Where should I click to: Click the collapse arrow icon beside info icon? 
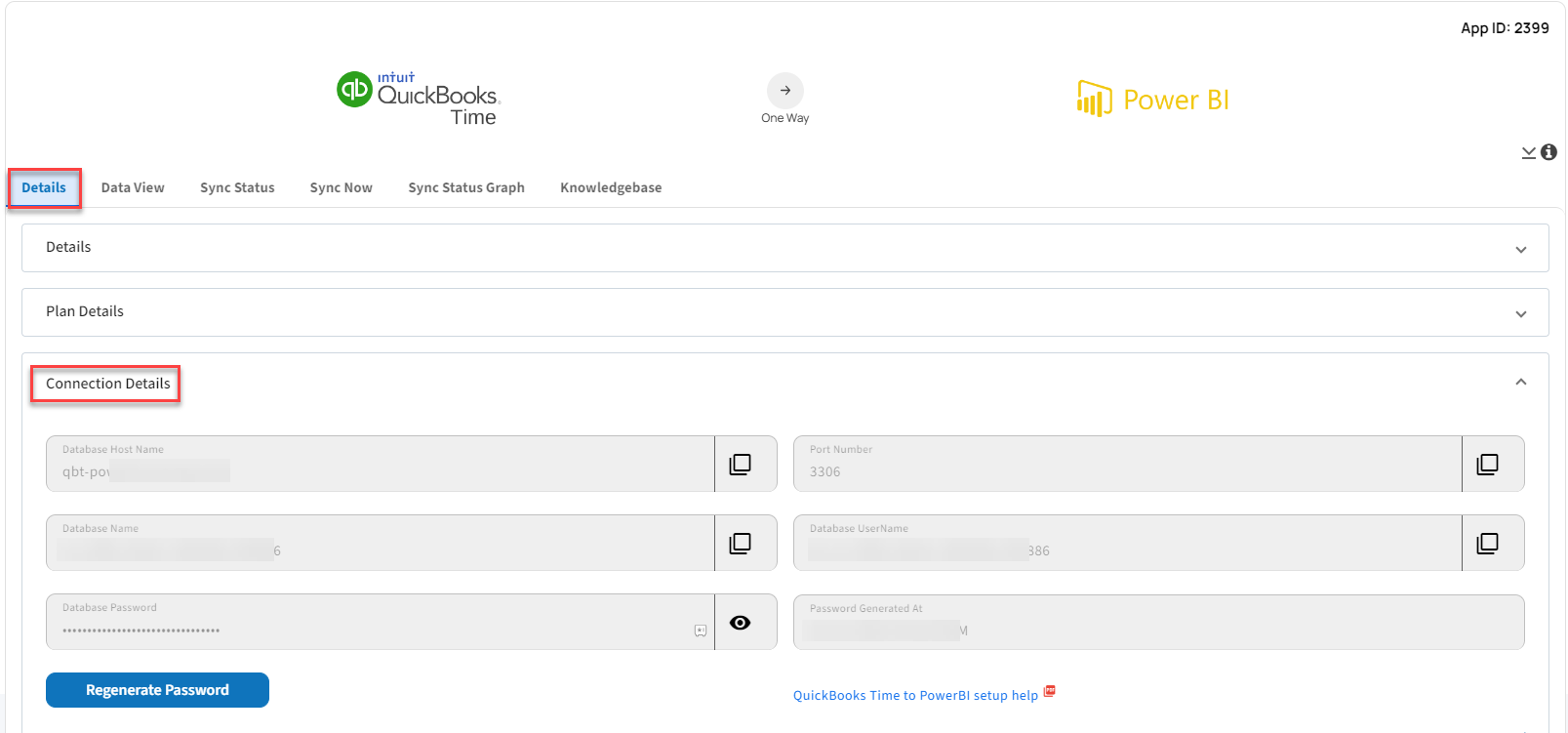1529,153
